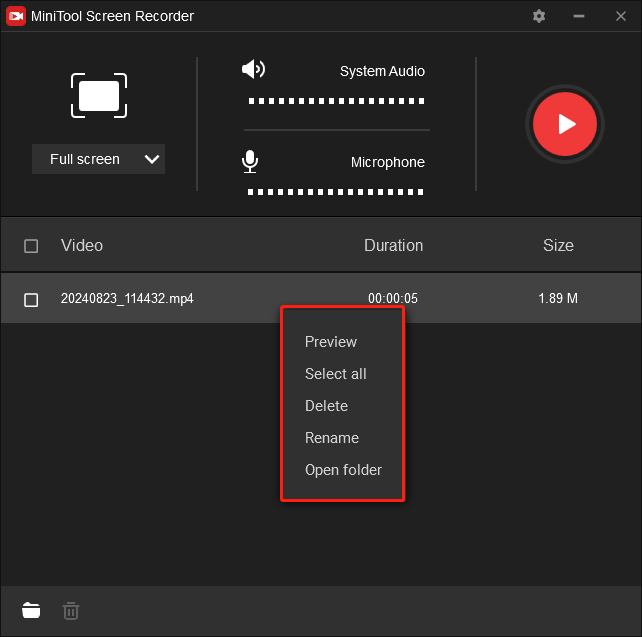Choose Open folder from the context menu
Viewport: 642px width, 637px height.
pos(343,470)
